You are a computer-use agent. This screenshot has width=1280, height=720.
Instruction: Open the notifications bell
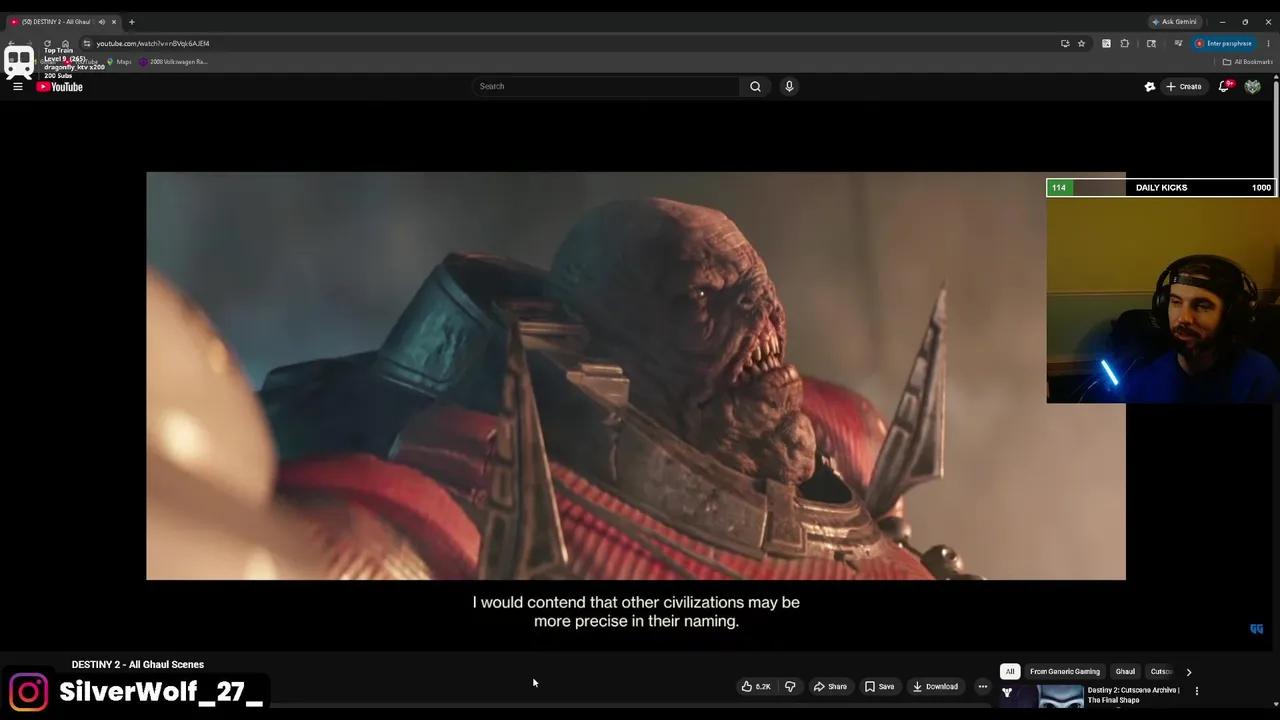[x=1224, y=87]
